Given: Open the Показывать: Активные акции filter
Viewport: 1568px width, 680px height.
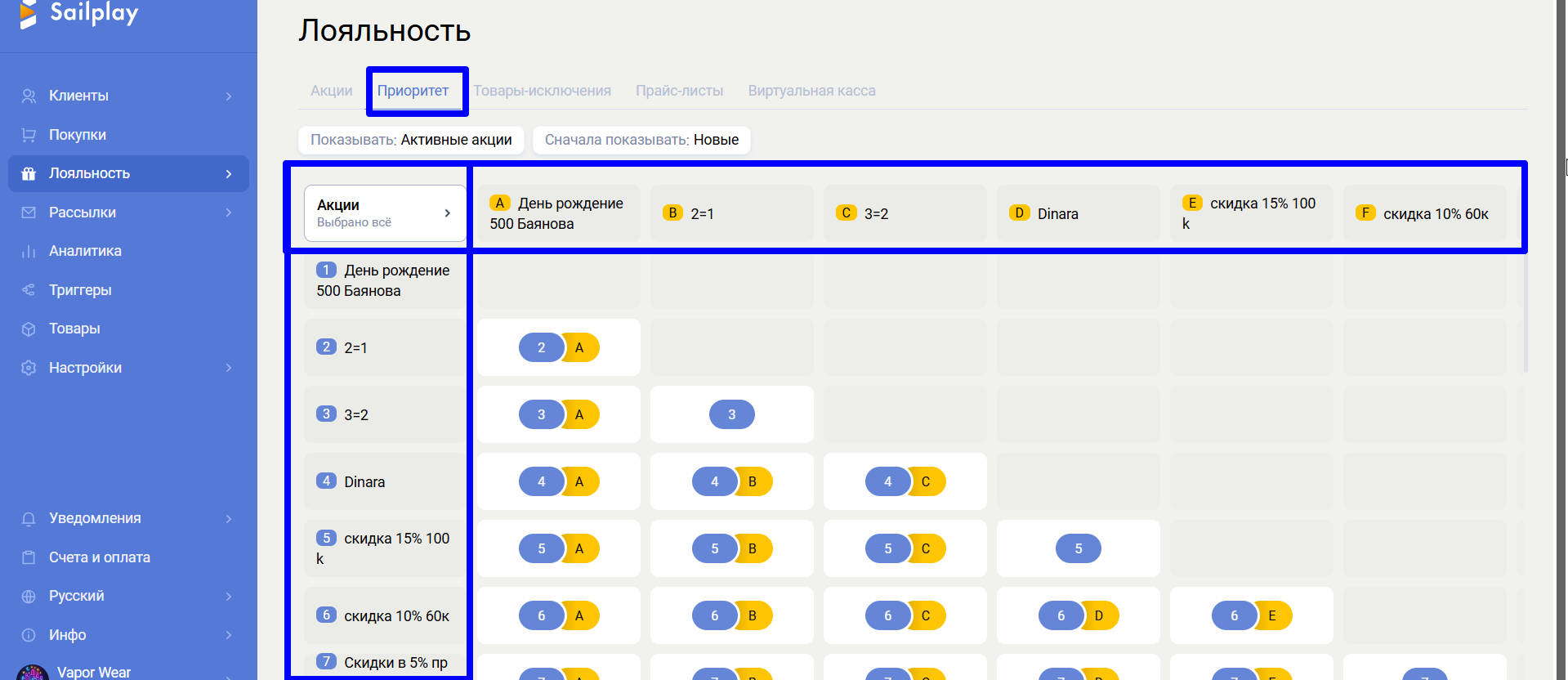Looking at the screenshot, I should (411, 140).
